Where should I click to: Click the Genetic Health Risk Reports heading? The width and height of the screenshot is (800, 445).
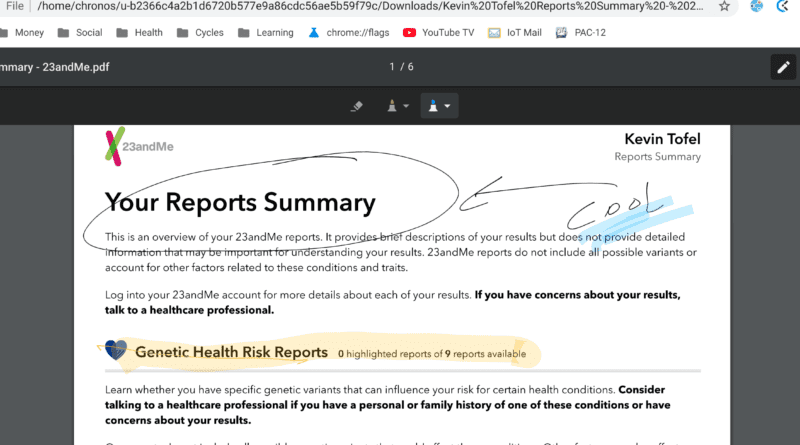(231, 352)
